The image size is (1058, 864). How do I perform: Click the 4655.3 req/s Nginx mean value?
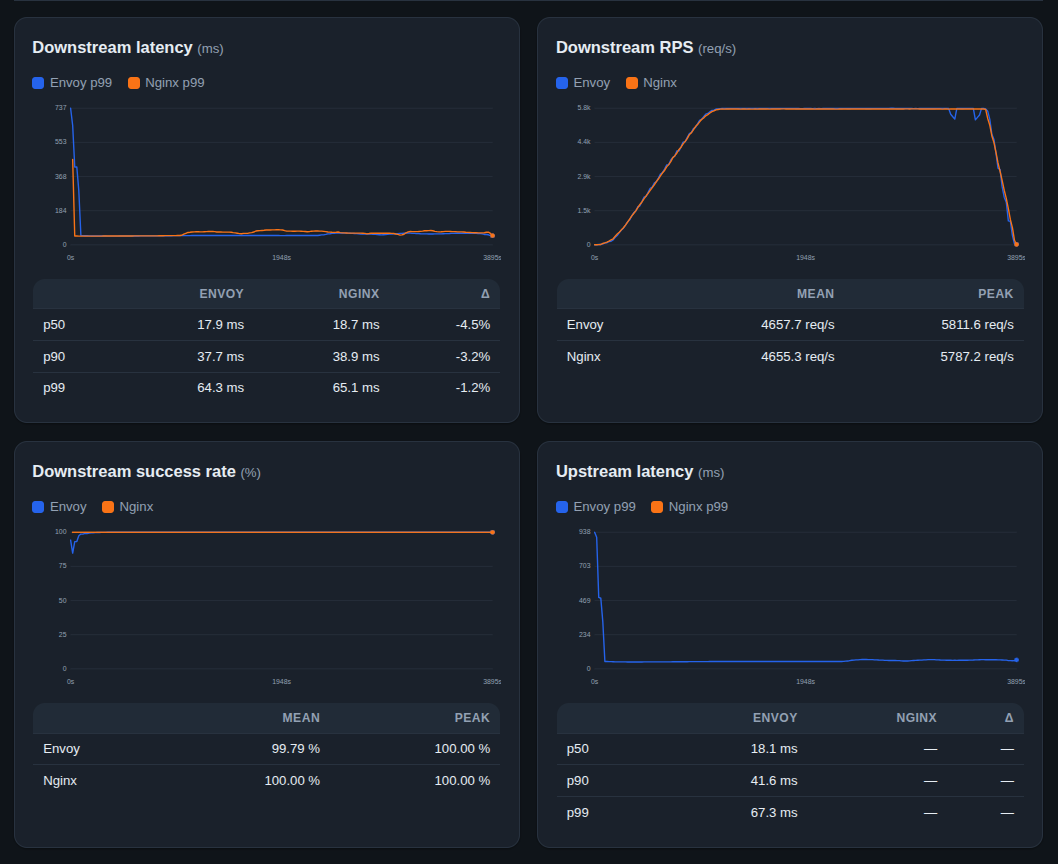tap(798, 357)
